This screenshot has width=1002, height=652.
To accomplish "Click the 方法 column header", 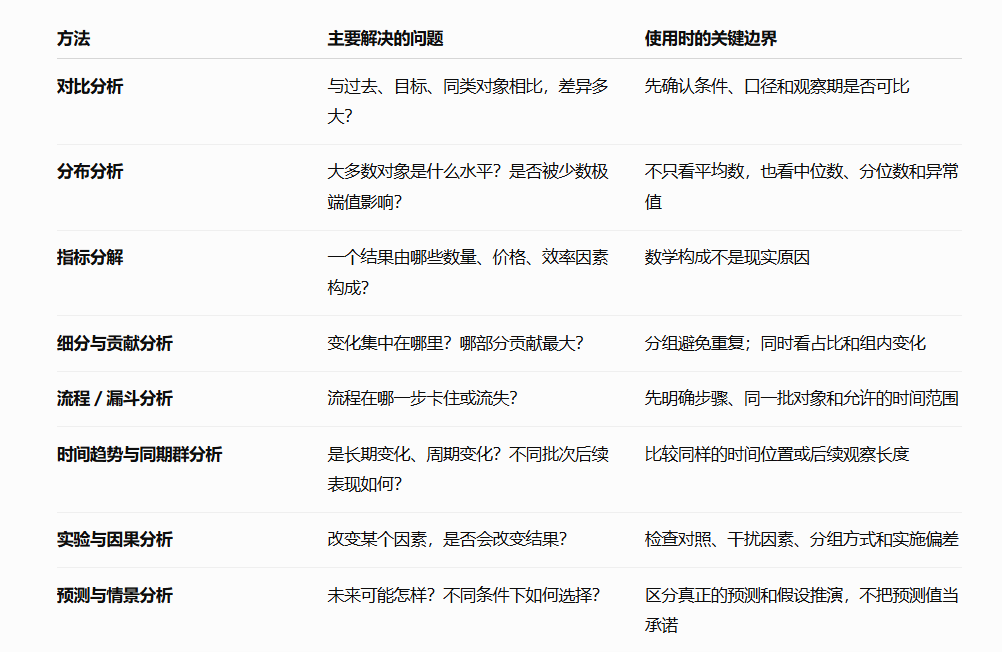I will (x=73, y=39).
